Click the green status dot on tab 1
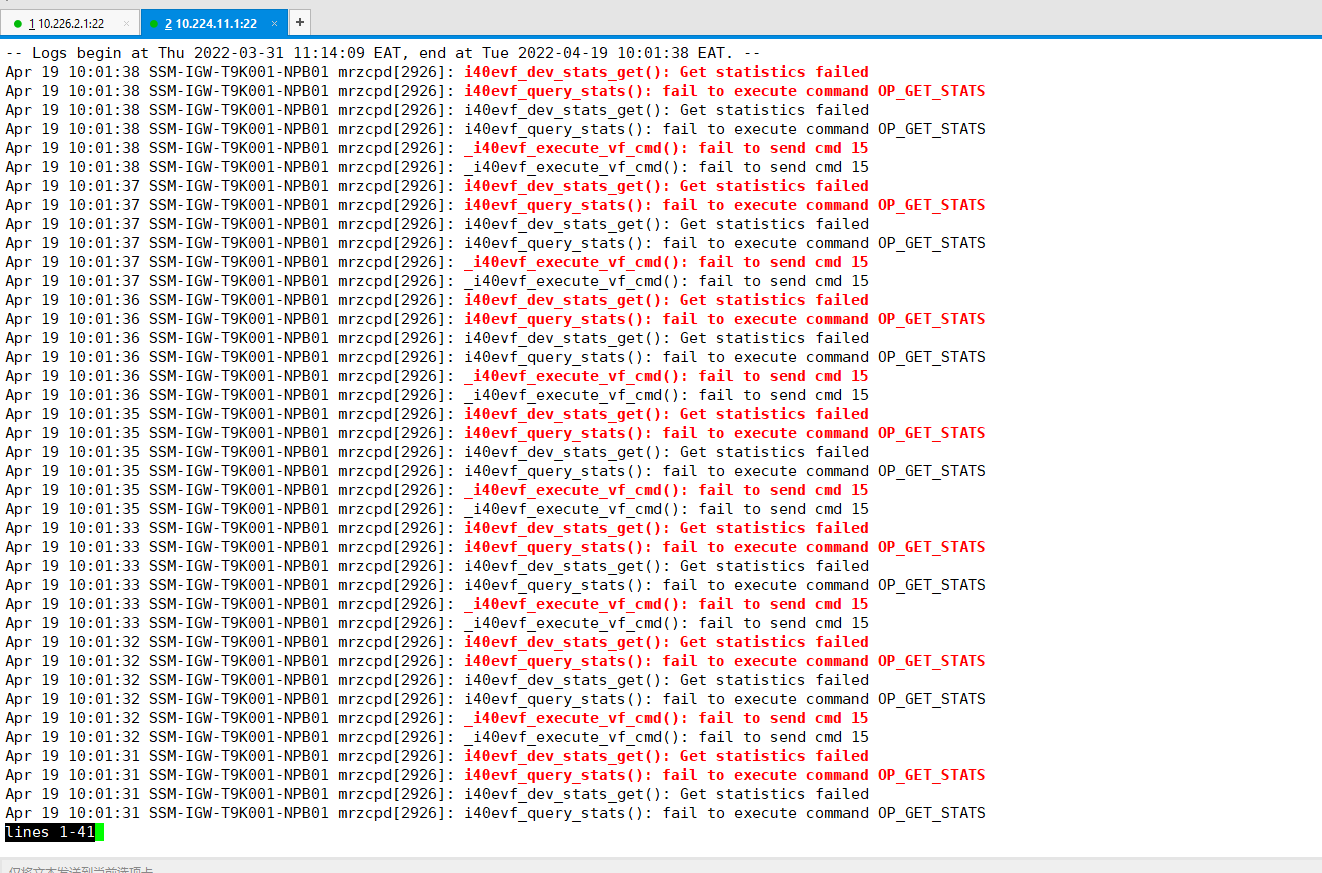Screen dimensions: 1322x873 (18, 23)
